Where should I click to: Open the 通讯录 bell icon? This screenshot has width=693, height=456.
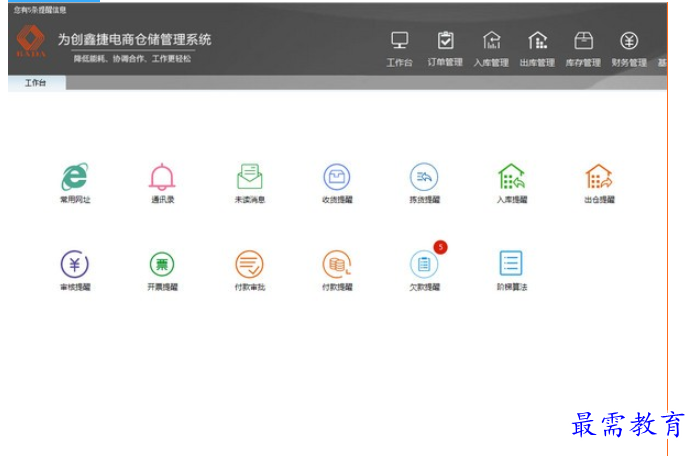coord(162,178)
